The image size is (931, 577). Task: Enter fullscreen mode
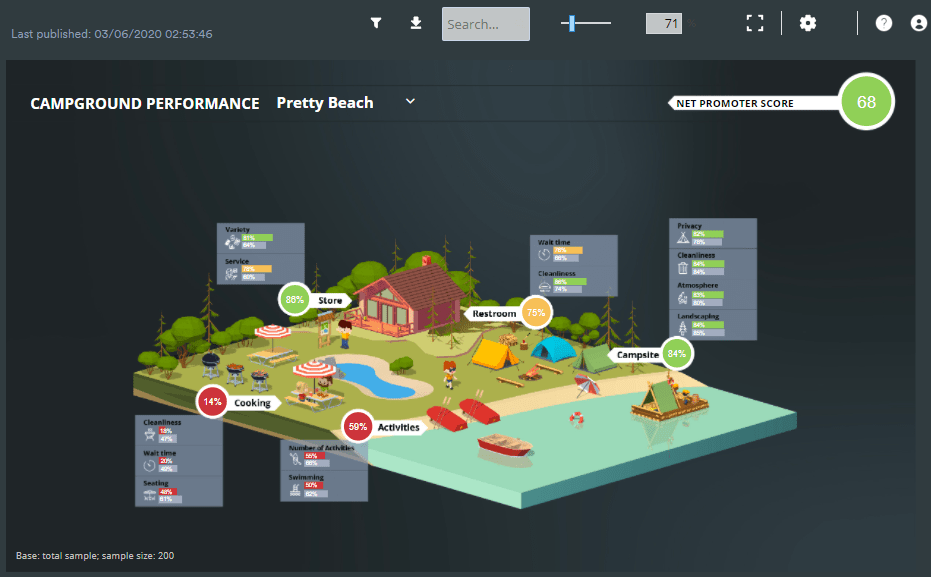[x=755, y=22]
